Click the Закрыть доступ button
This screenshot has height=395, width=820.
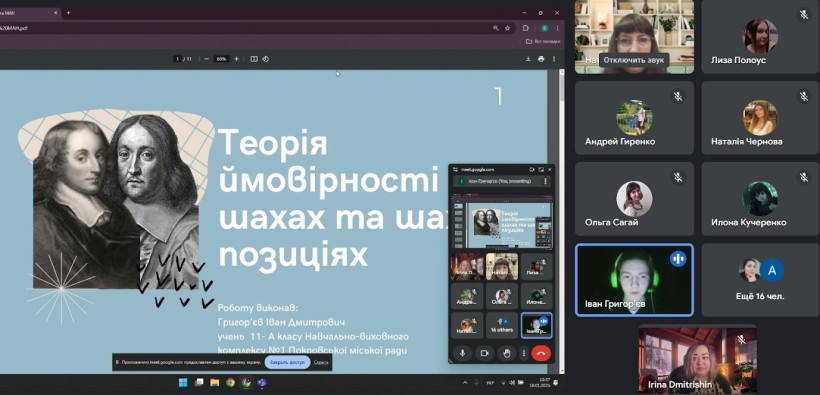(x=287, y=362)
